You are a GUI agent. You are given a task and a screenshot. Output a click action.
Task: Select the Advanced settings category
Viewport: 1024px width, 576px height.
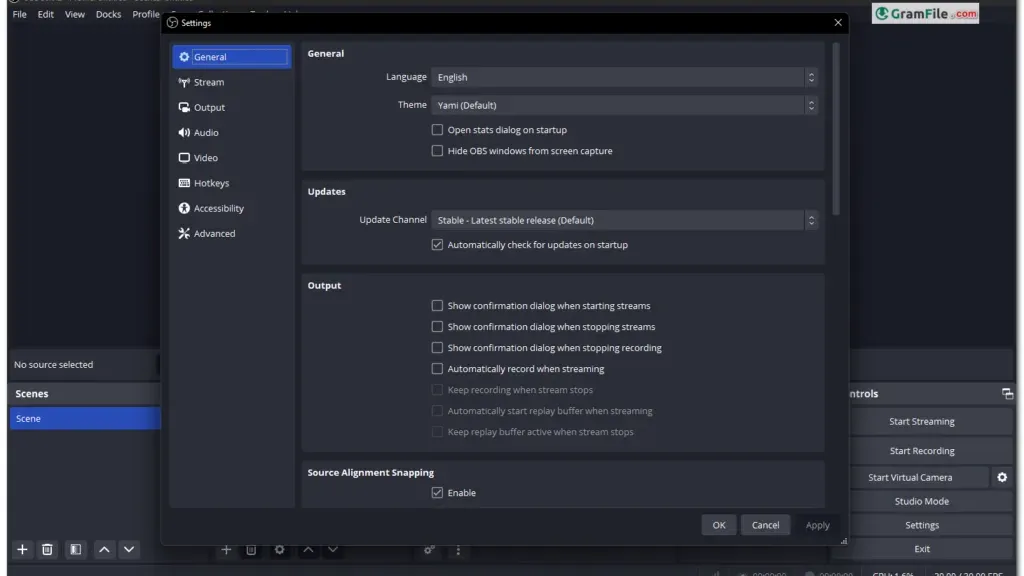pyautogui.click(x=232, y=233)
